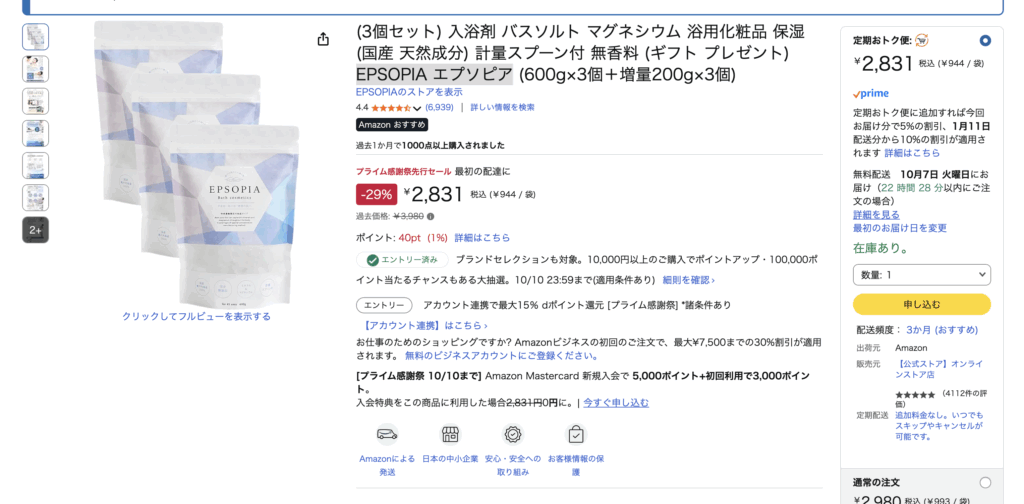Viewport: 1024px width, 504px height.
Task: Click the yellow 申し込む subscribe button
Action: 921,304
